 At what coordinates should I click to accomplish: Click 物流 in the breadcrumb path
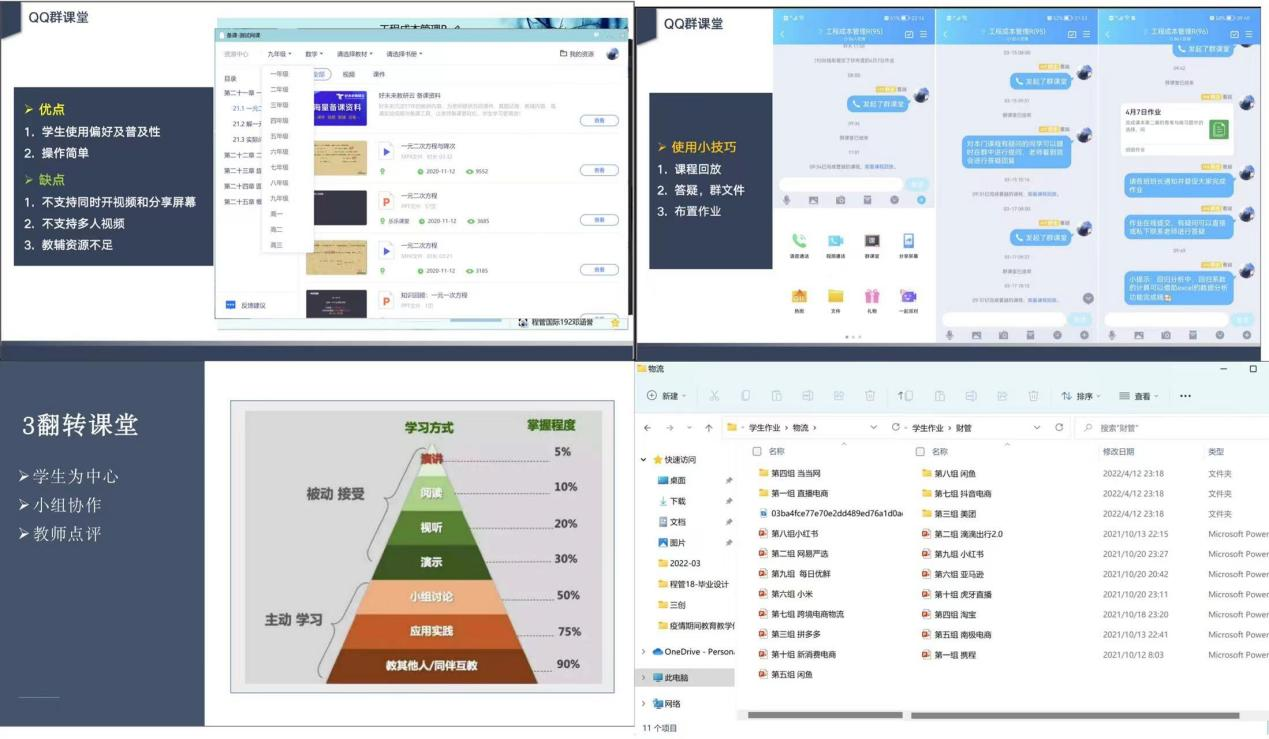pos(801,428)
